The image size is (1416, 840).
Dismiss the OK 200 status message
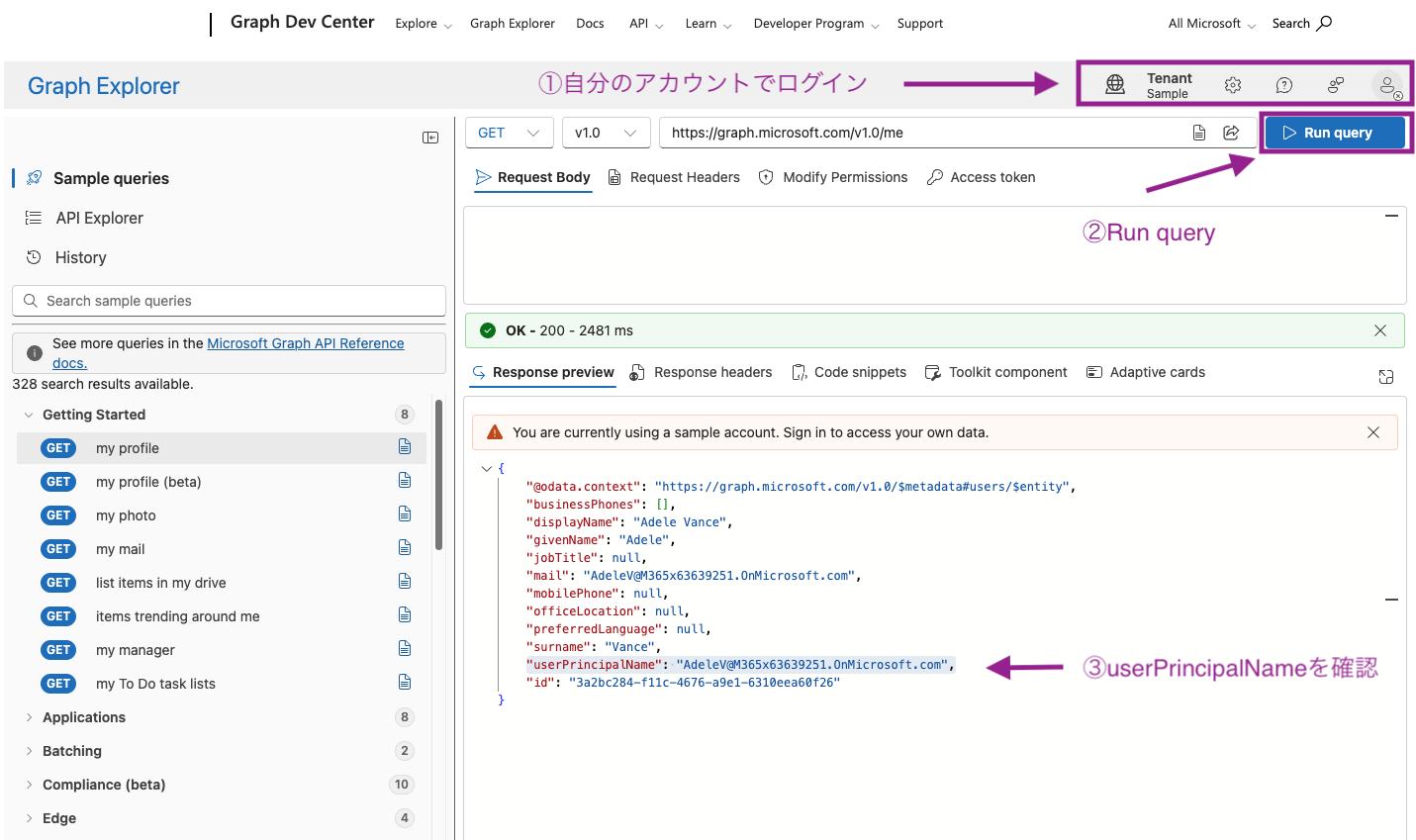click(1380, 330)
